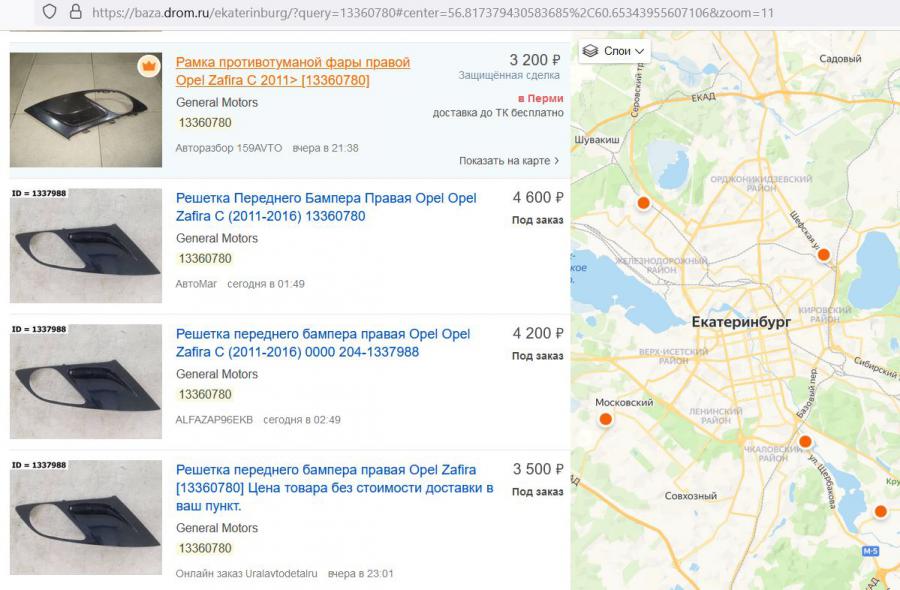Open listing Цена товара без стоимости доставки
900x590 pixels.
click(x=335, y=488)
